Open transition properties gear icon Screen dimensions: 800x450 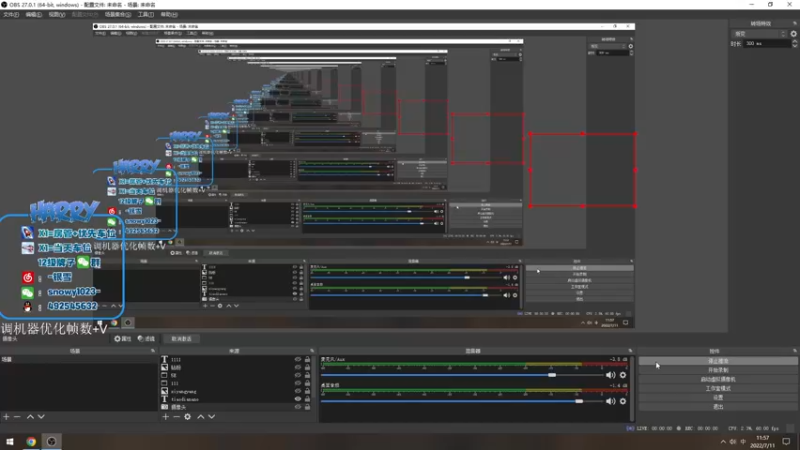(793, 34)
